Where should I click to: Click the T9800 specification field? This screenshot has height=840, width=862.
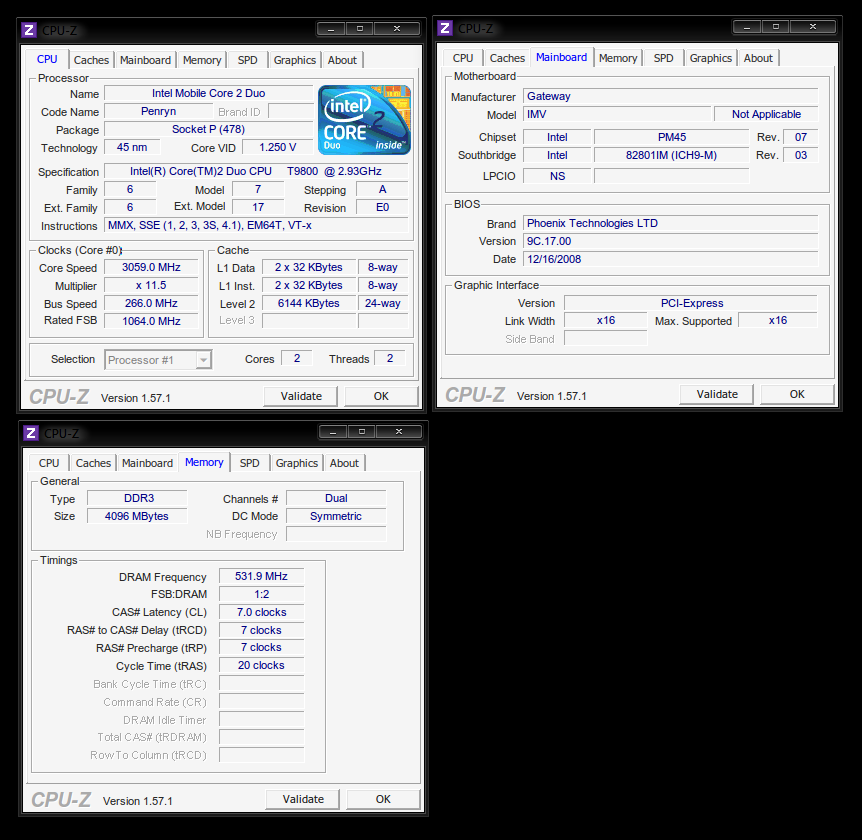point(256,171)
